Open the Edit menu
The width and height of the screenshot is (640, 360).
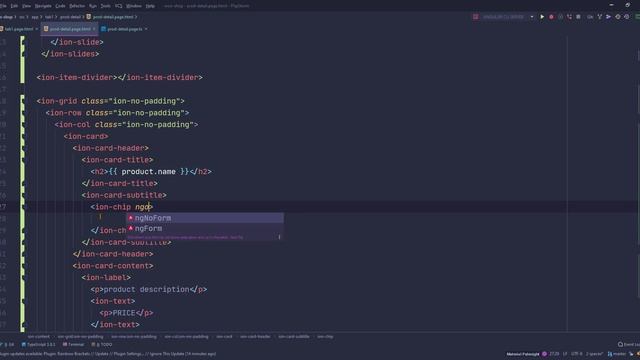coord(14,6)
